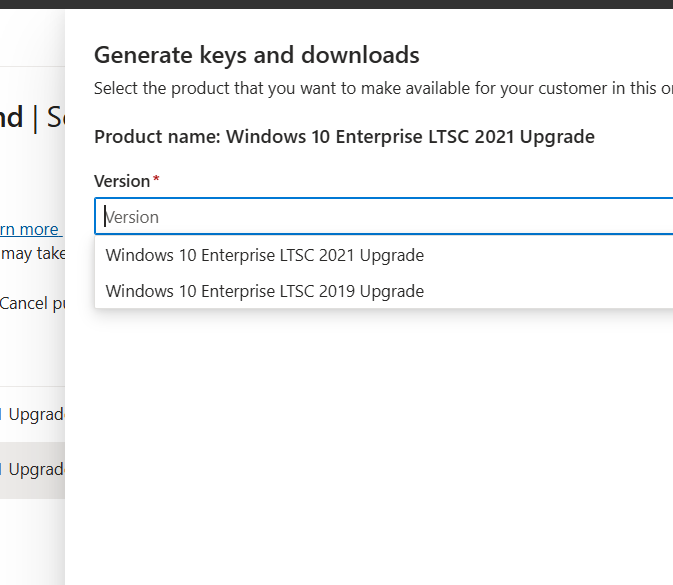Select Windows 10 Enterprise LTSC 2019 Upgrade option
Screen dimensions: 673x585
[x=384, y=291]
